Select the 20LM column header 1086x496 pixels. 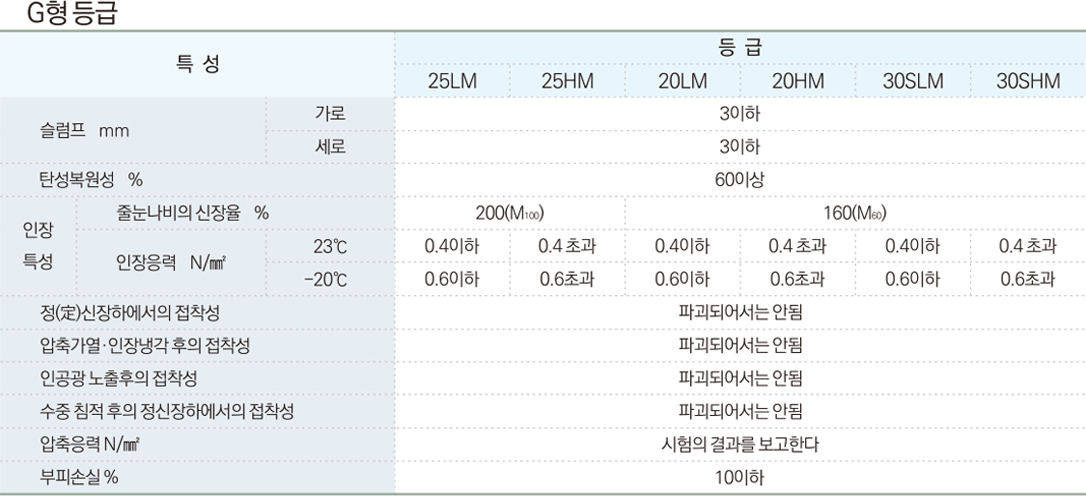click(682, 82)
